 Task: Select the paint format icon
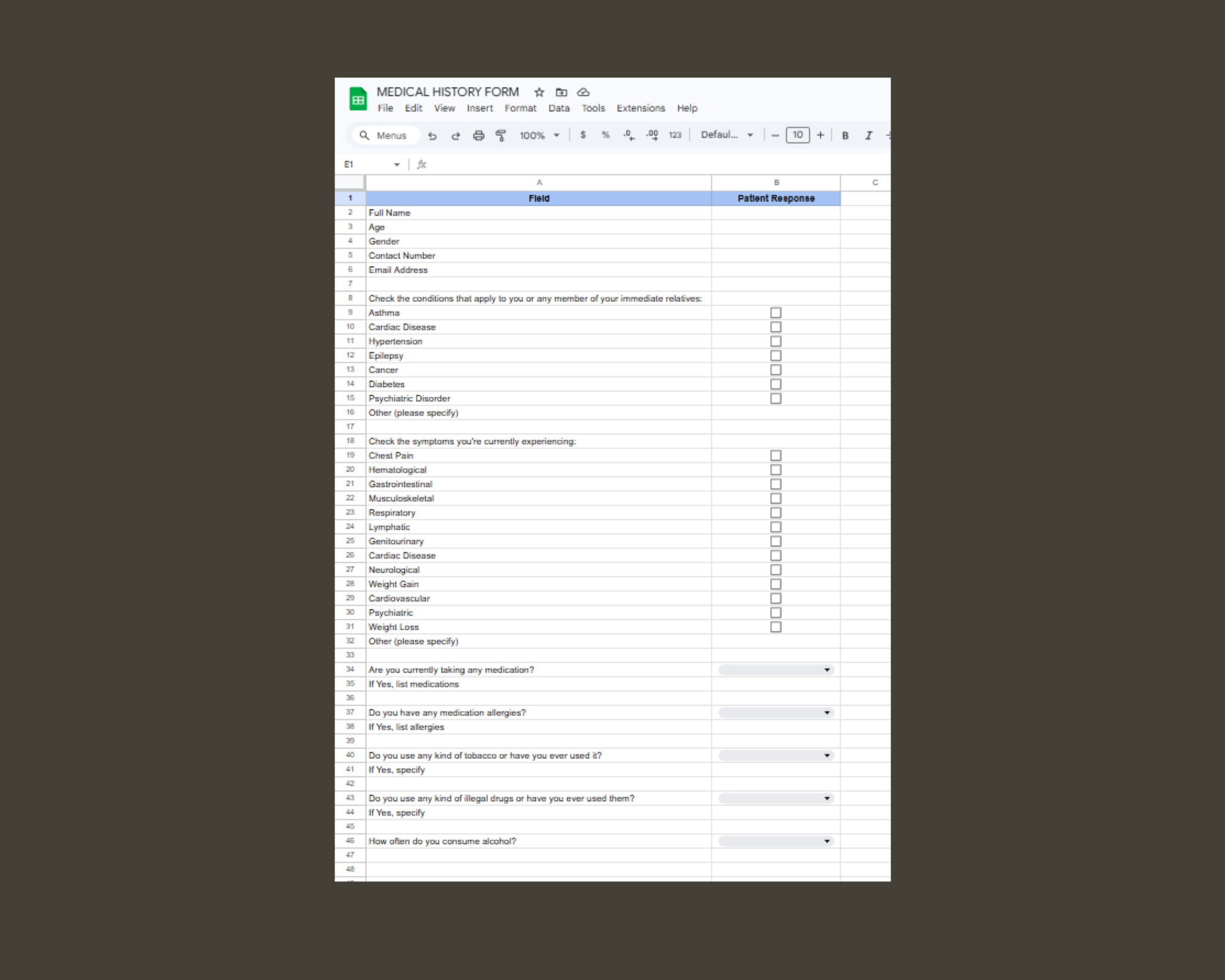pyautogui.click(x=501, y=135)
